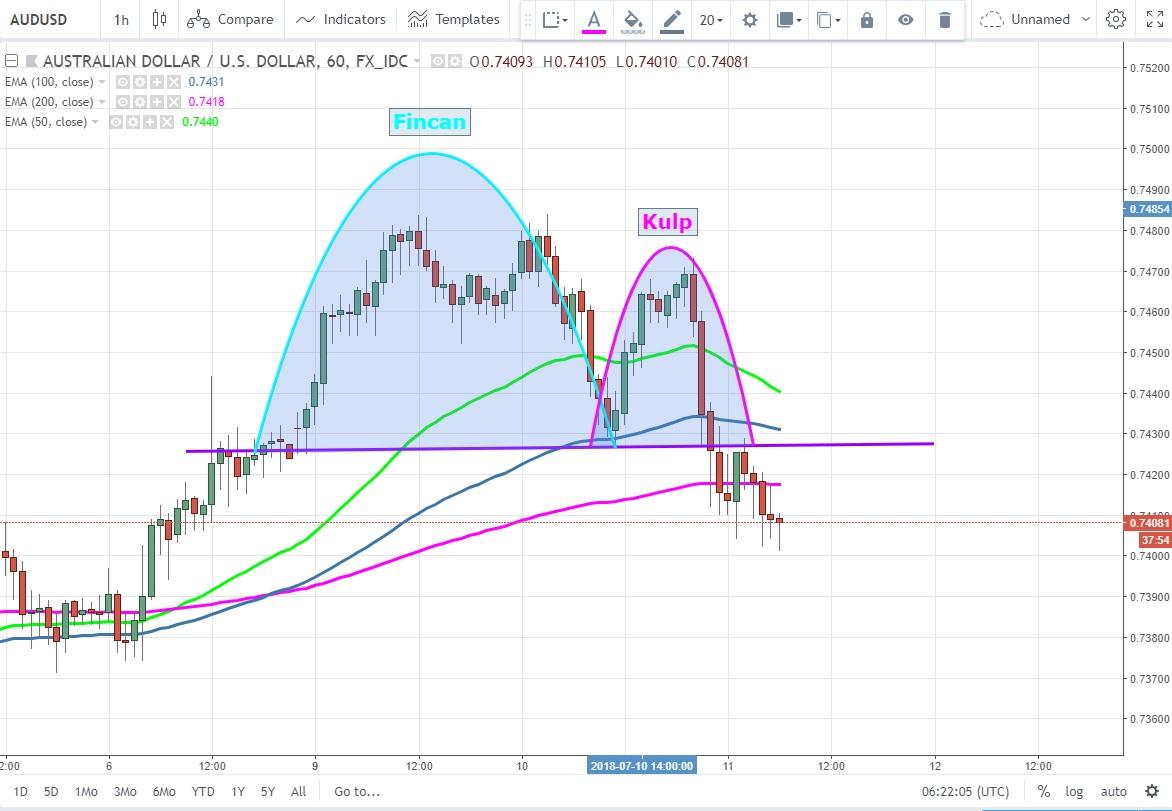Expand the Unnamed chart layout dropdown
The width and height of the screenshot is (1172, 811).
point(1086,19)
